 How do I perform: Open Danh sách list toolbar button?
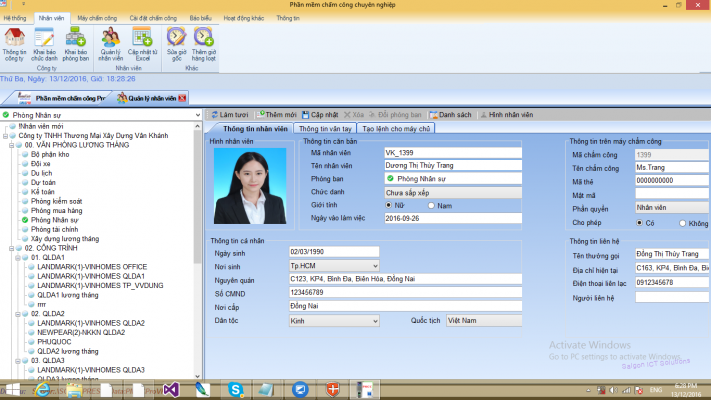[x=450, y=115]
